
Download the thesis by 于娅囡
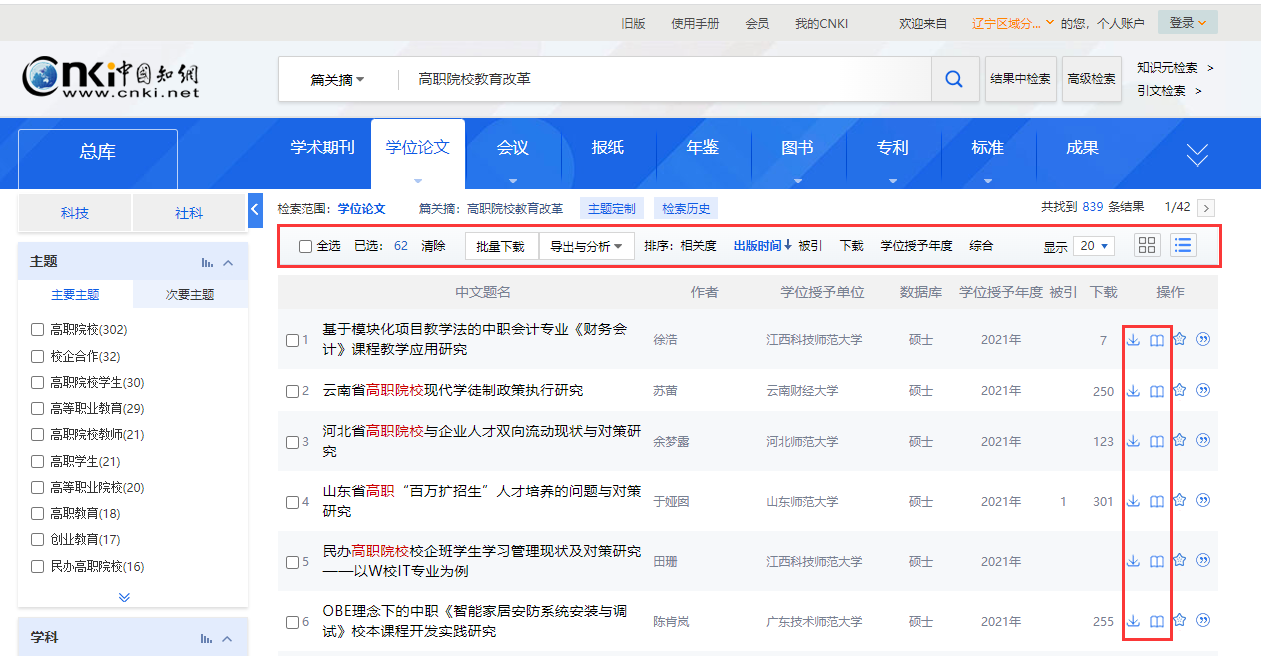coord(1133,501)
